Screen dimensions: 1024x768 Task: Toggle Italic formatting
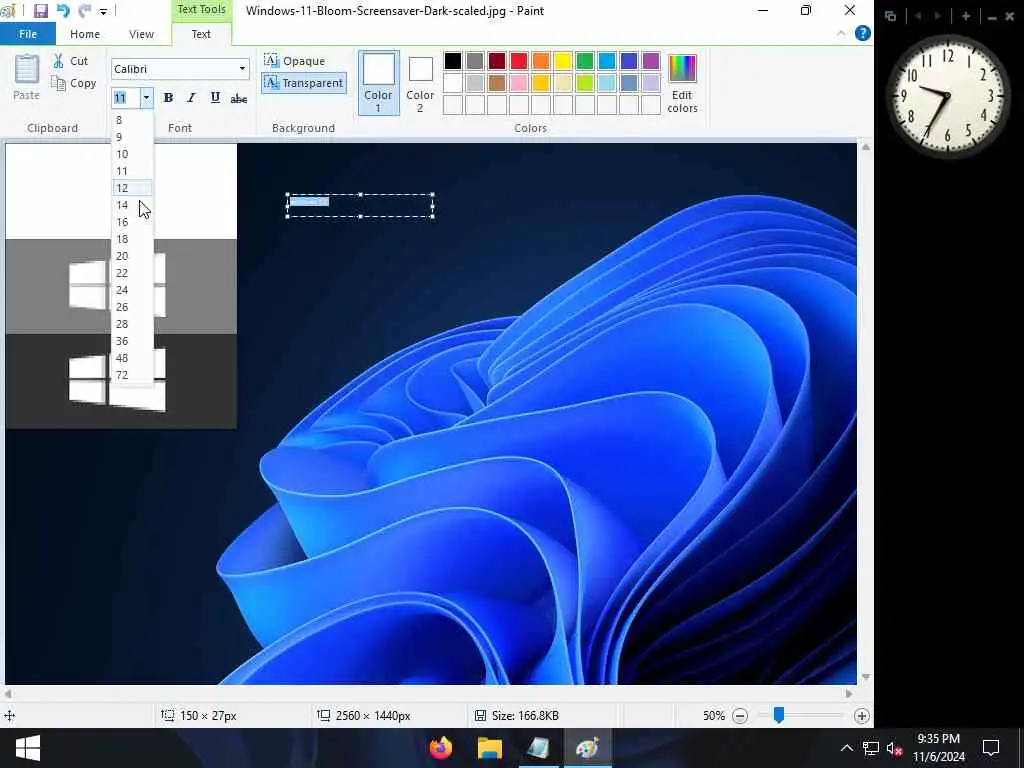[x=191, y=98]
